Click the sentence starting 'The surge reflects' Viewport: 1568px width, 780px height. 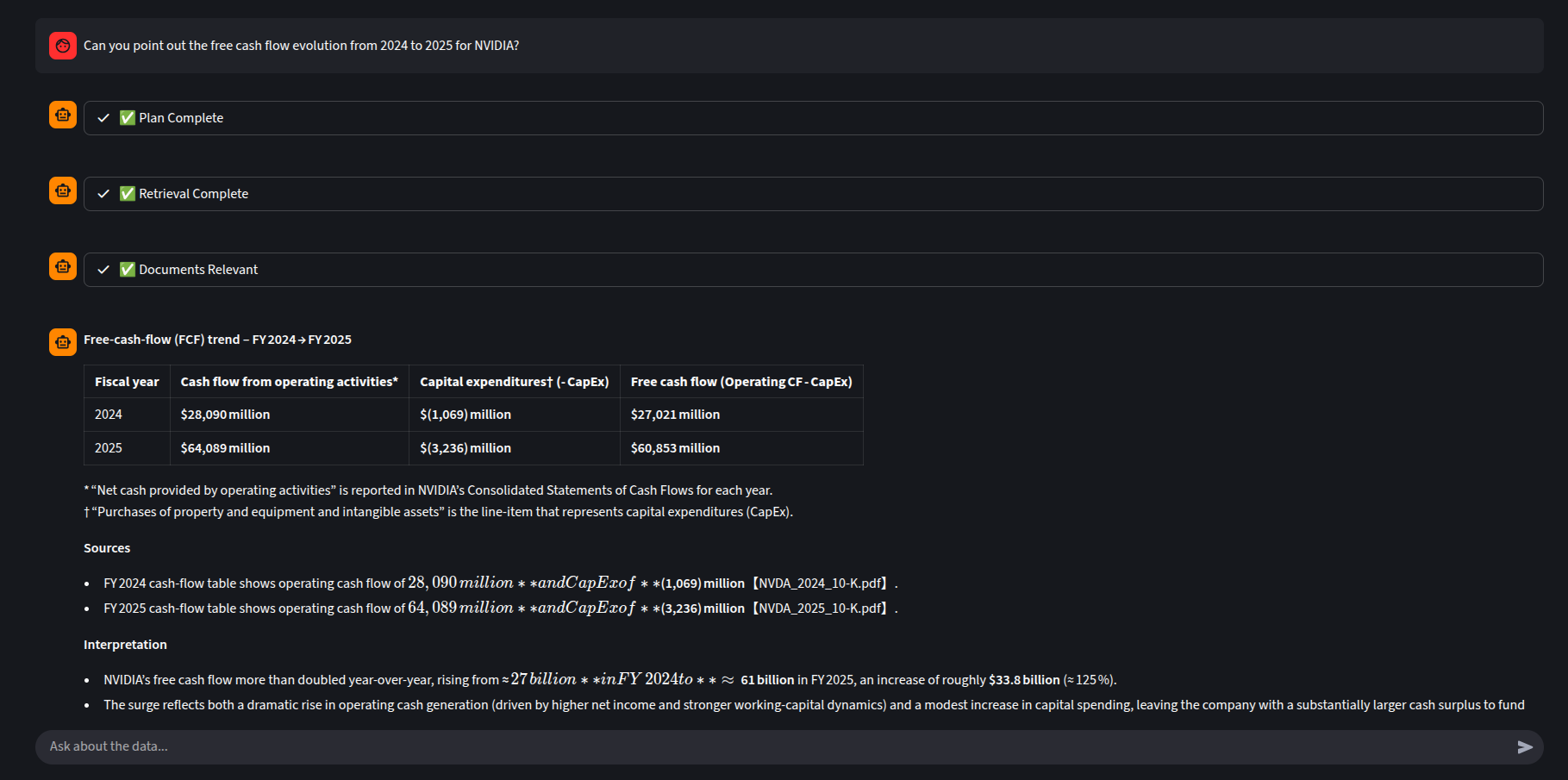[814, 705]
